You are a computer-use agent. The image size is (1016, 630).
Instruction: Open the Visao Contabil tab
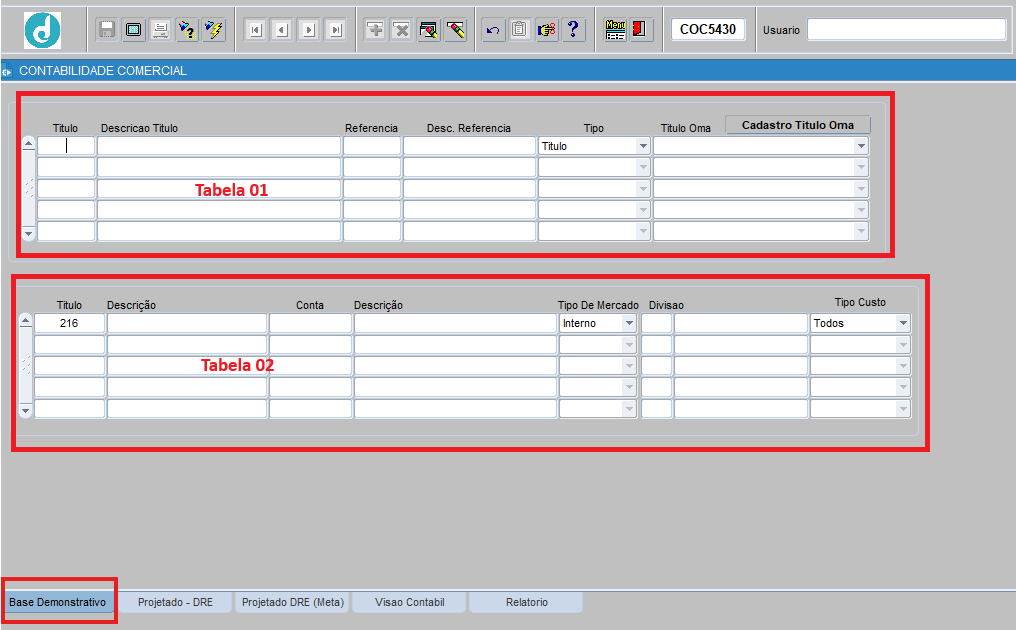tap(409, 602)
